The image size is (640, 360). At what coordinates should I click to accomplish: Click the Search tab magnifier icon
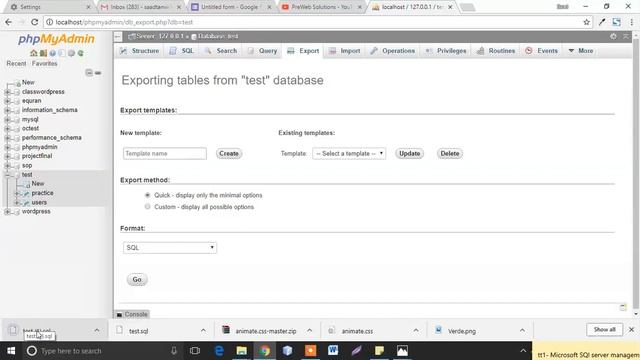point(208,51)
